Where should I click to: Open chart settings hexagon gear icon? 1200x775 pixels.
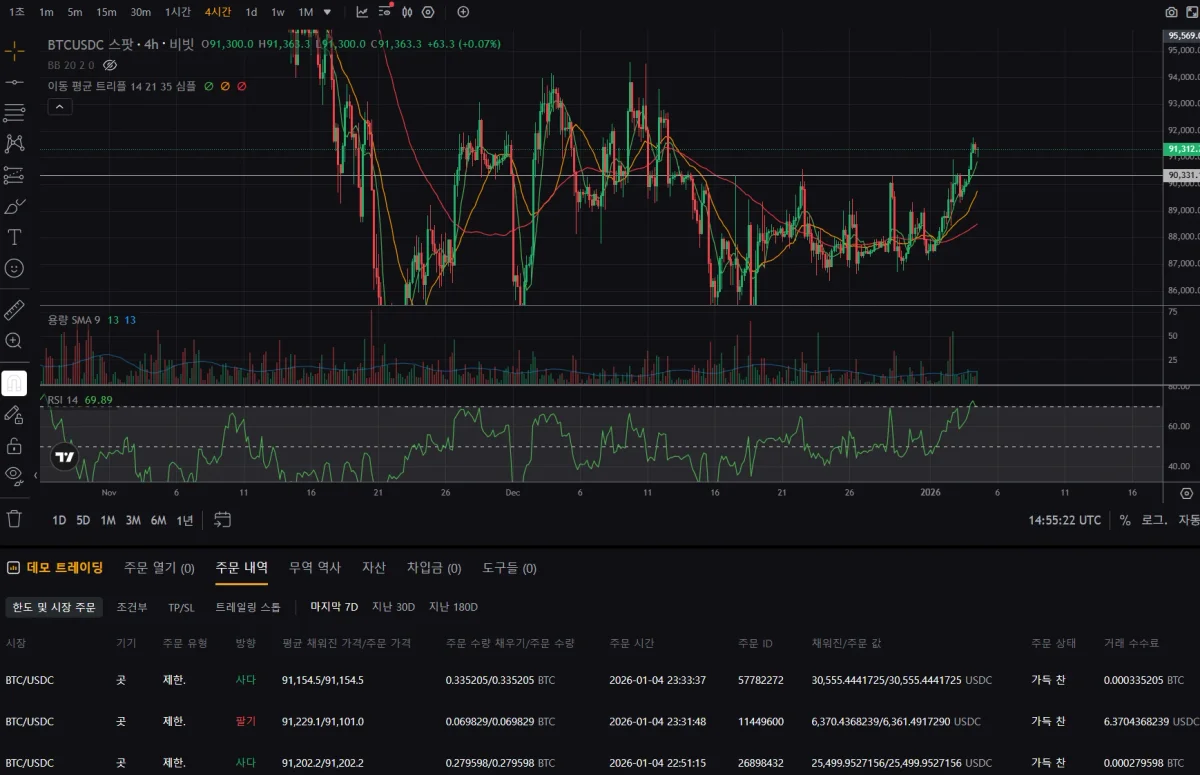(428, 12)
